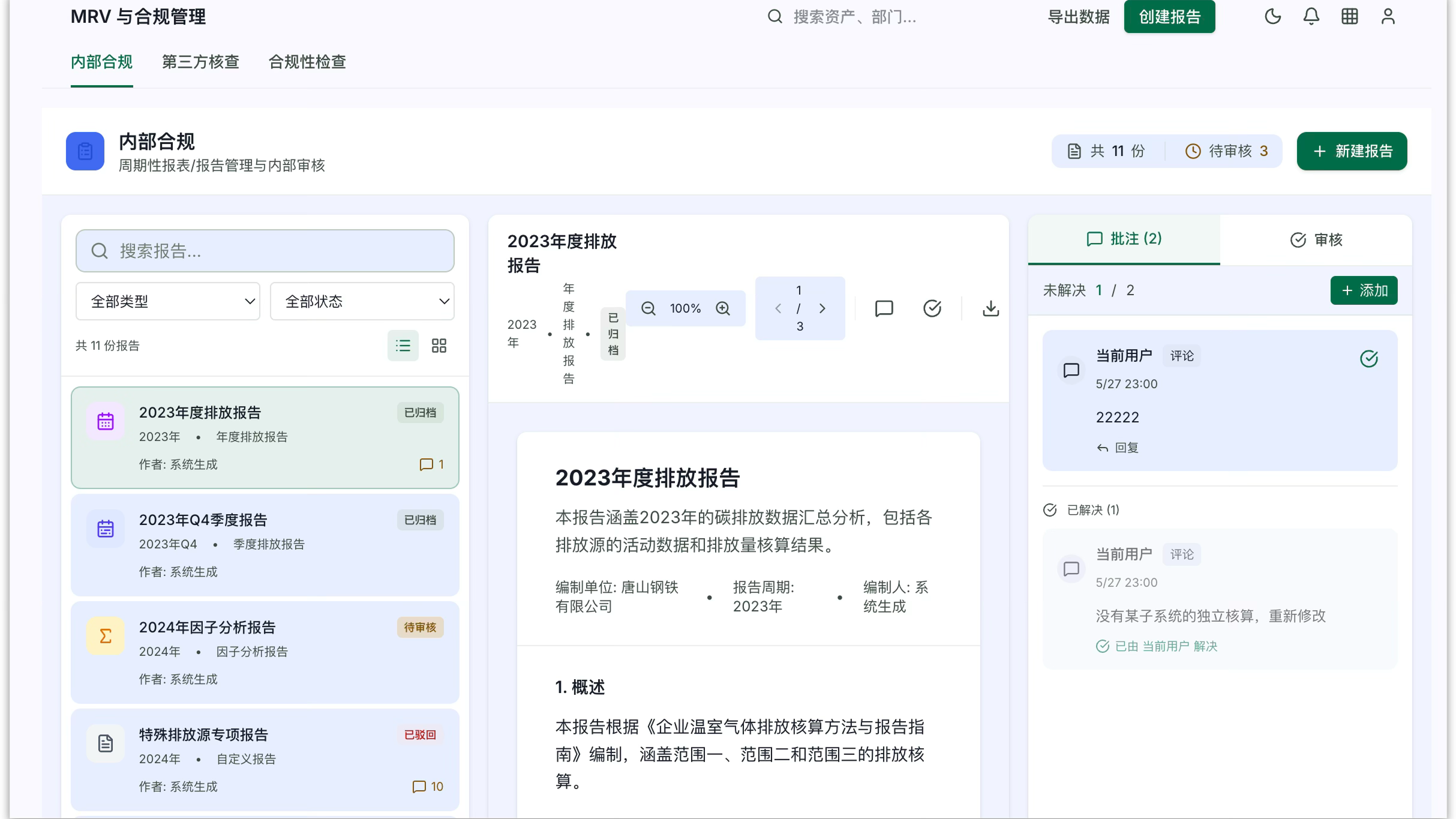Go to previous page of report
The width and height of the screenshot is (1456, 819).
pyautogui.click(x=778, y=308)
